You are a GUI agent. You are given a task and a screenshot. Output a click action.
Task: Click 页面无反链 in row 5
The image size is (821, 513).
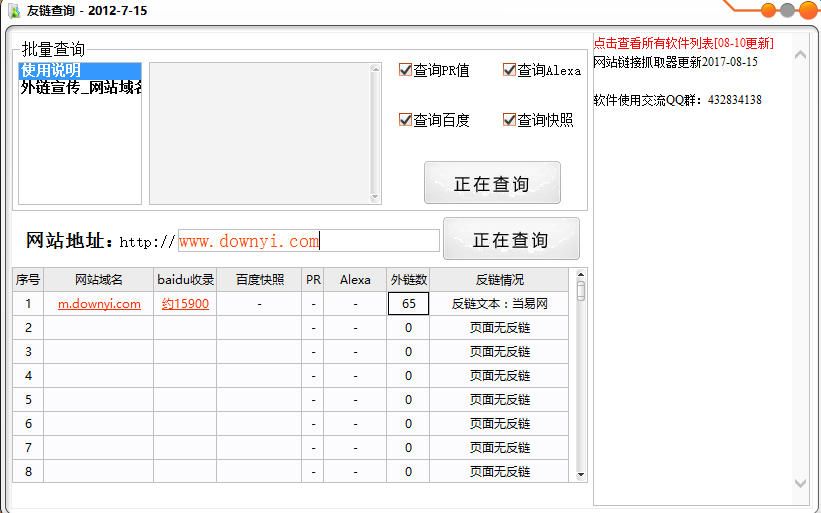coord(499,400)
